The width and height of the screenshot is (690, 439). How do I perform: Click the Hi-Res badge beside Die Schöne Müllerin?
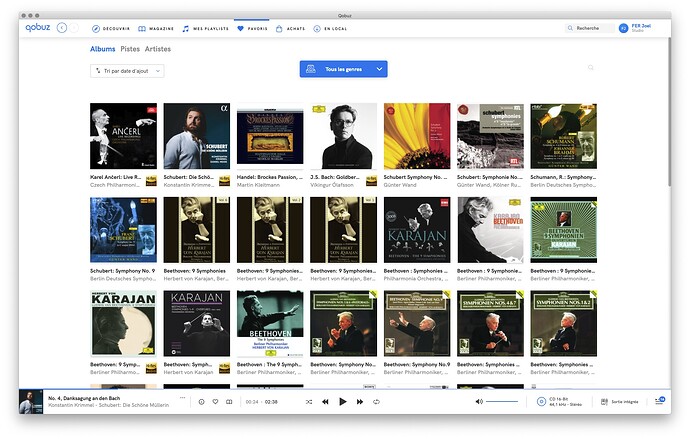pyautogui.click(x=224, y=180)
